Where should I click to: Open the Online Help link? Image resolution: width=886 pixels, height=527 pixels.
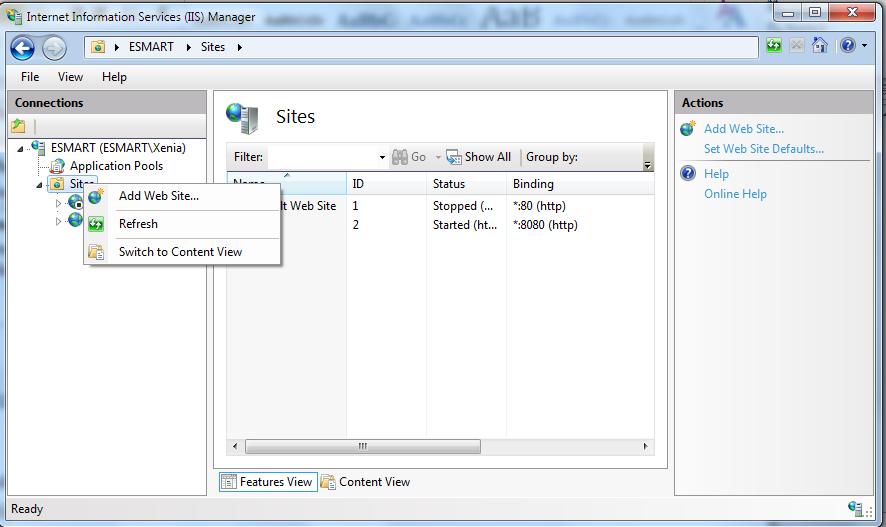(735, 194)
